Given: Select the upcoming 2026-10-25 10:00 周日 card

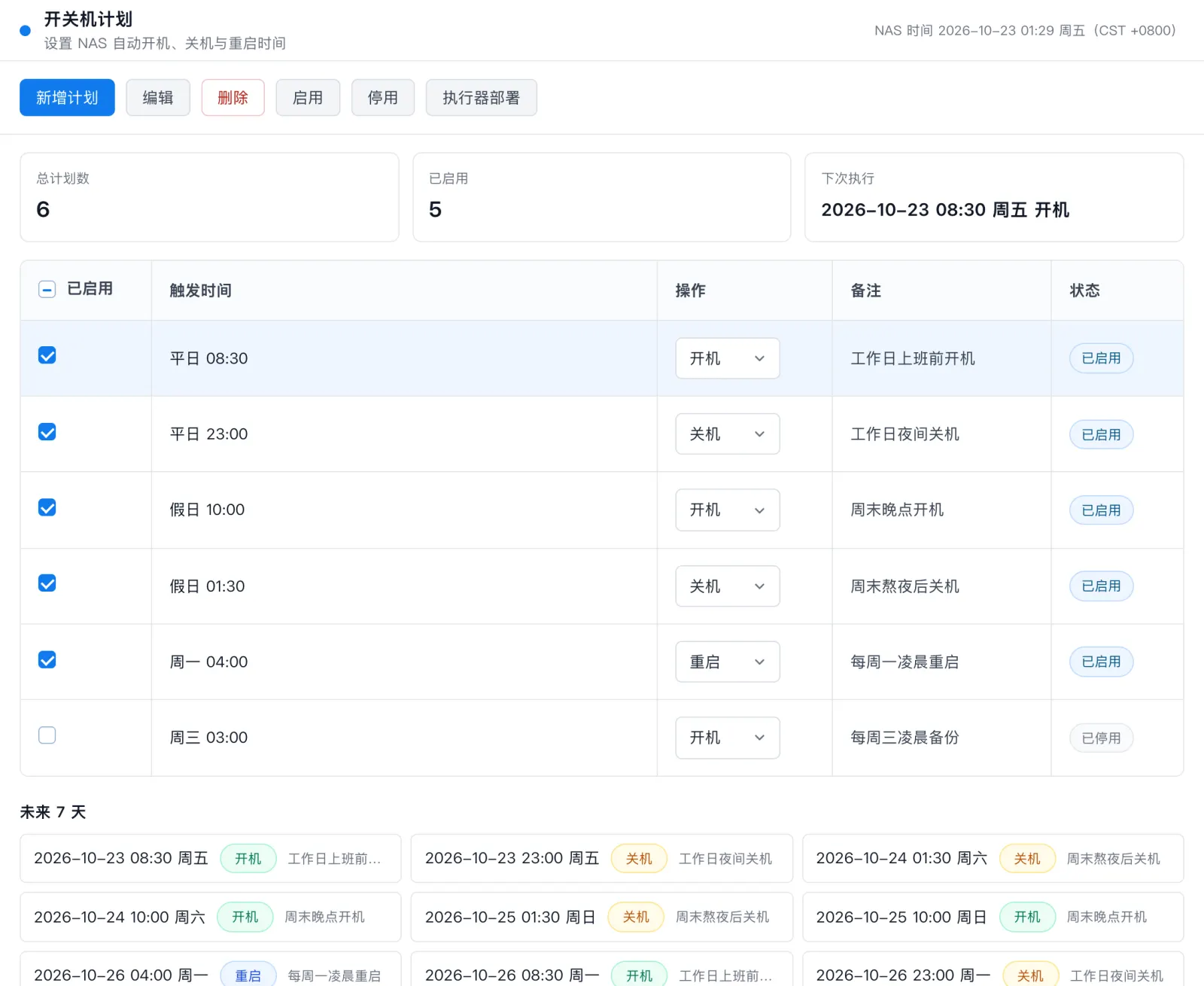Looking at the screenshot, I should [993, 917].
